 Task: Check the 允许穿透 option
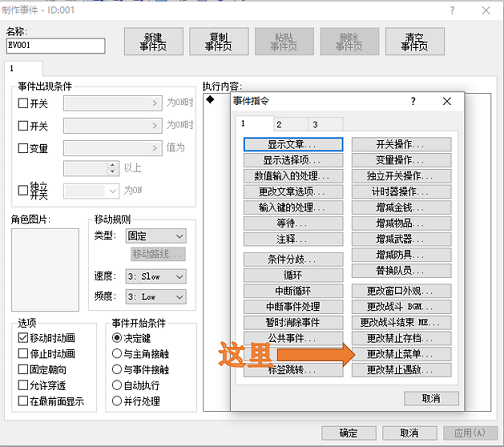click(x=23, y=385)
